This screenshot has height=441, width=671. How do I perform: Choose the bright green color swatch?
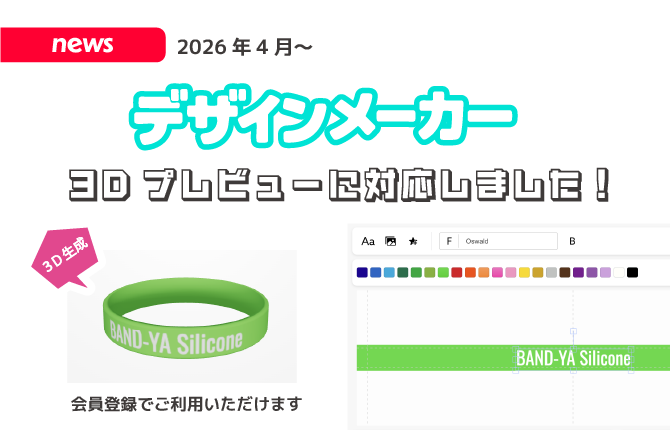443,272
